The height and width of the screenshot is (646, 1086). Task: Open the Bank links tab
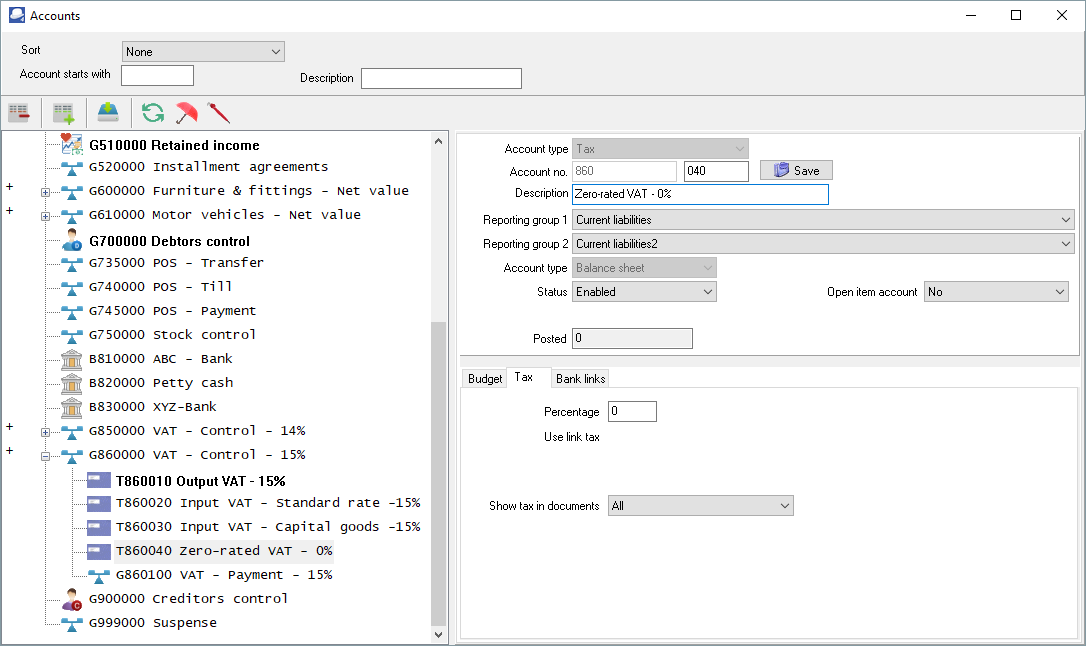(580, 379)
